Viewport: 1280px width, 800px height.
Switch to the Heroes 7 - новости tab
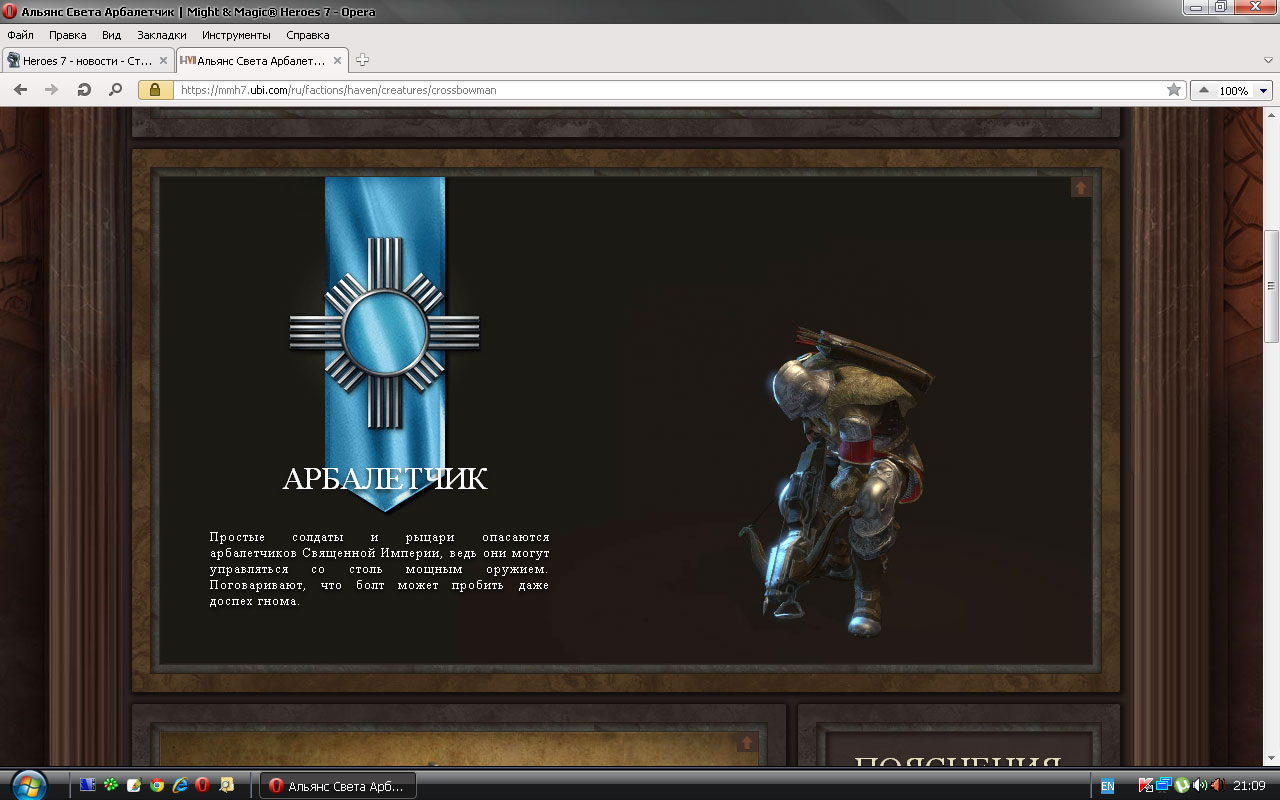click(x=86, y=60)
